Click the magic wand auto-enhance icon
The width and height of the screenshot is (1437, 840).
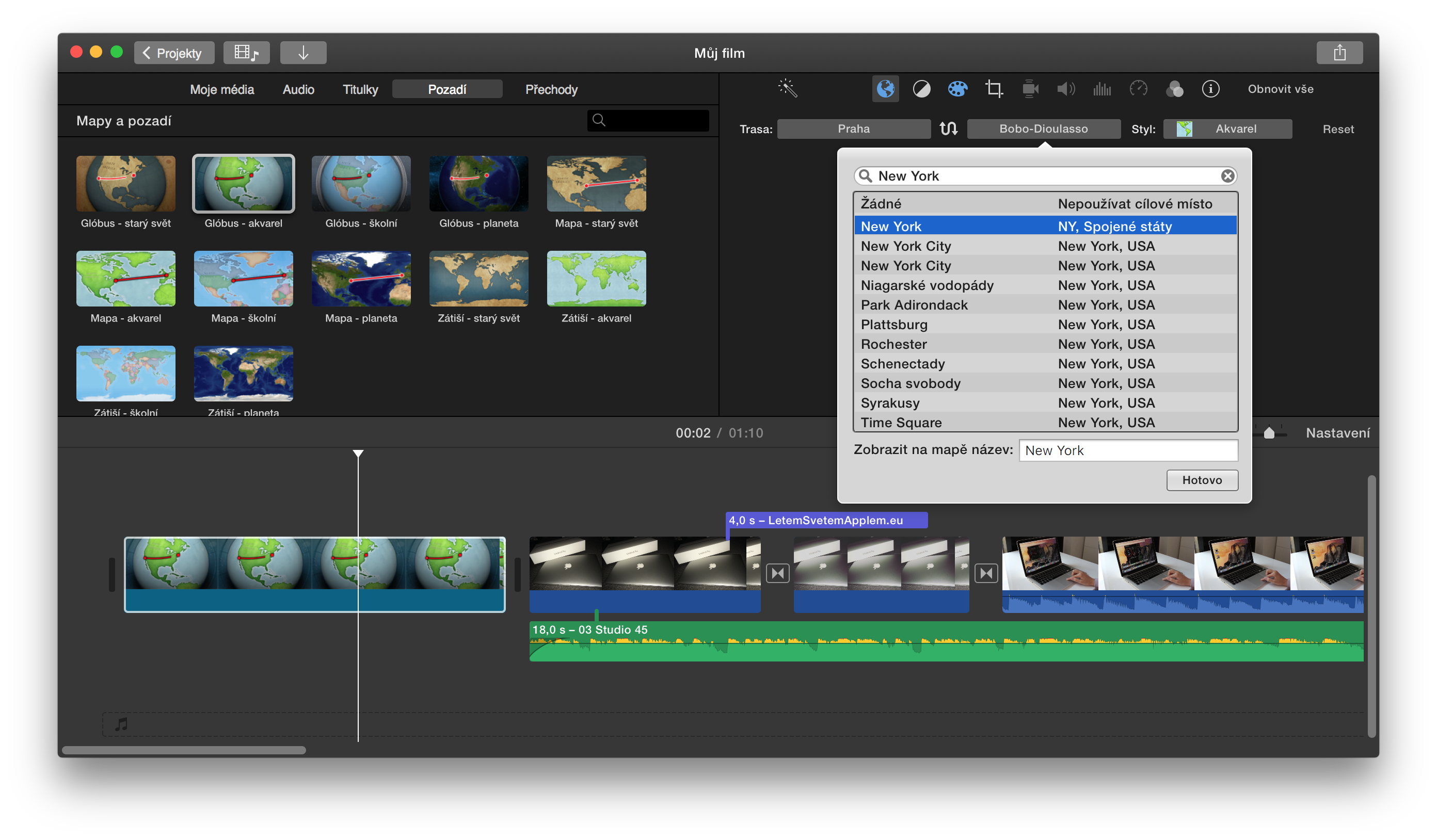coord(787,88)
